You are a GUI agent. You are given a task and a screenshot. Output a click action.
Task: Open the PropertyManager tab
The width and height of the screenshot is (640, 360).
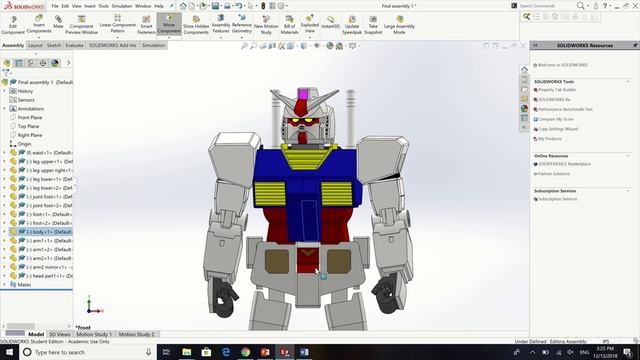(x=19, y=63)
